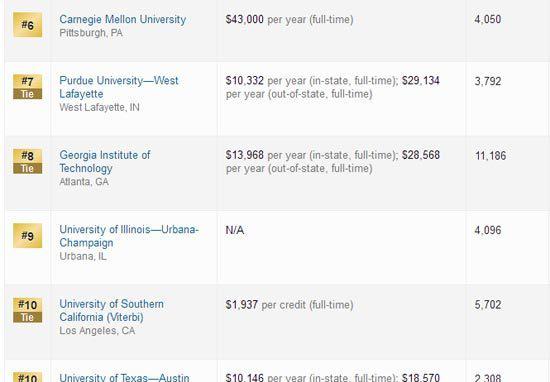Click the N/A tuition cell for Illinois
550x382 pixels.
(x=235, y=230)
